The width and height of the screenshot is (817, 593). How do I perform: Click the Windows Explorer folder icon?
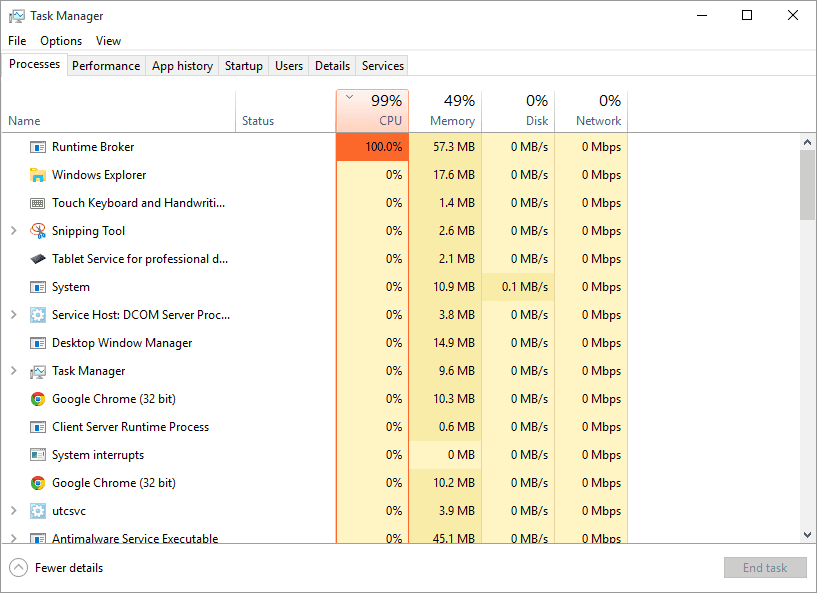point(38,174)
